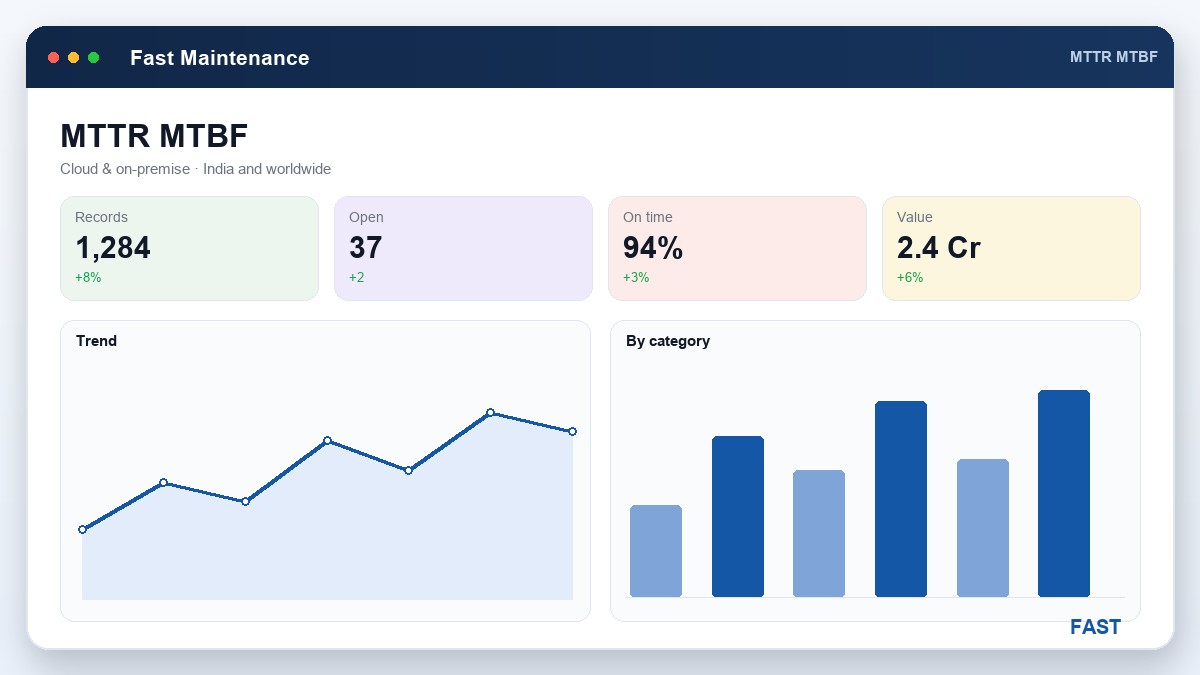Click the first, shortest bar in By category
The height and width of the screenshot is (675, 1200).
point(656,551)
